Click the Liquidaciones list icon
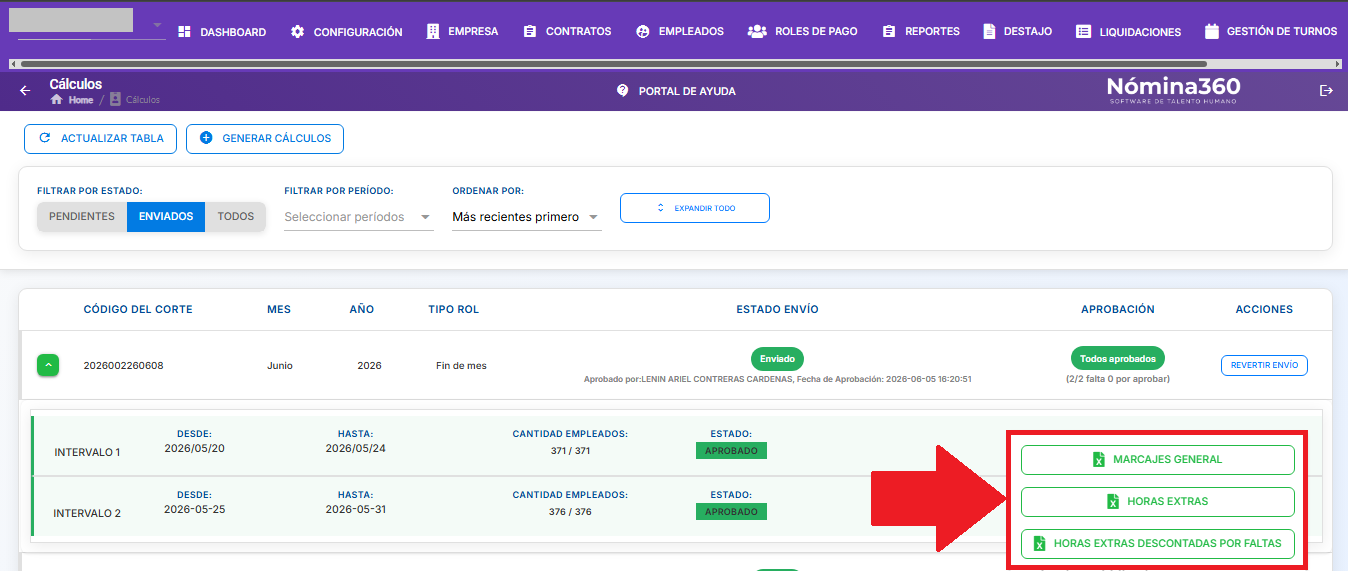 1083,32
